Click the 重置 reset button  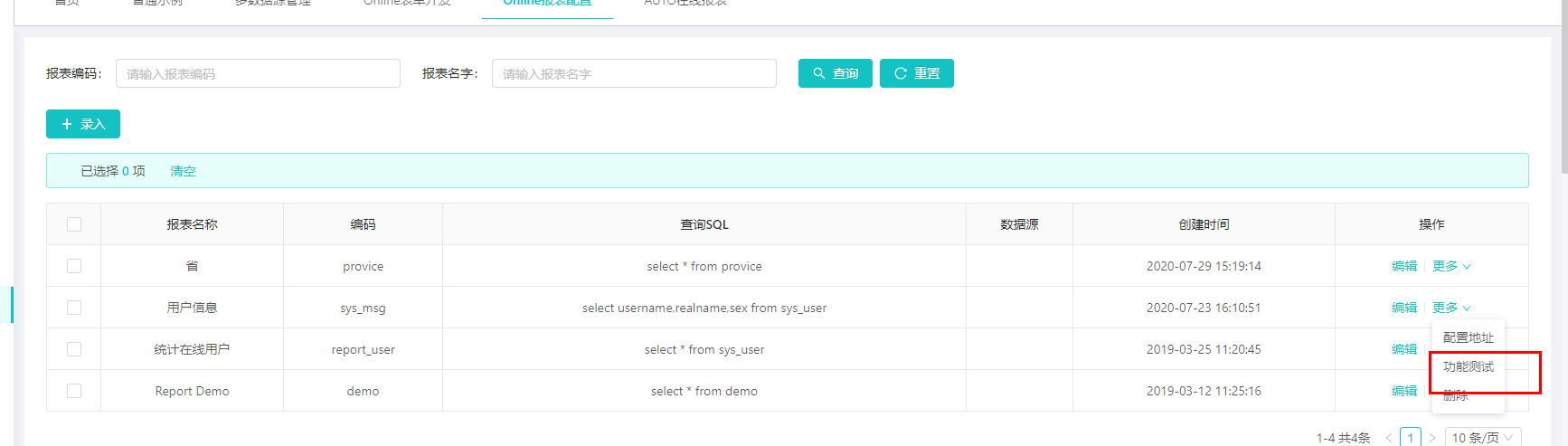click(x=916, y=73)
